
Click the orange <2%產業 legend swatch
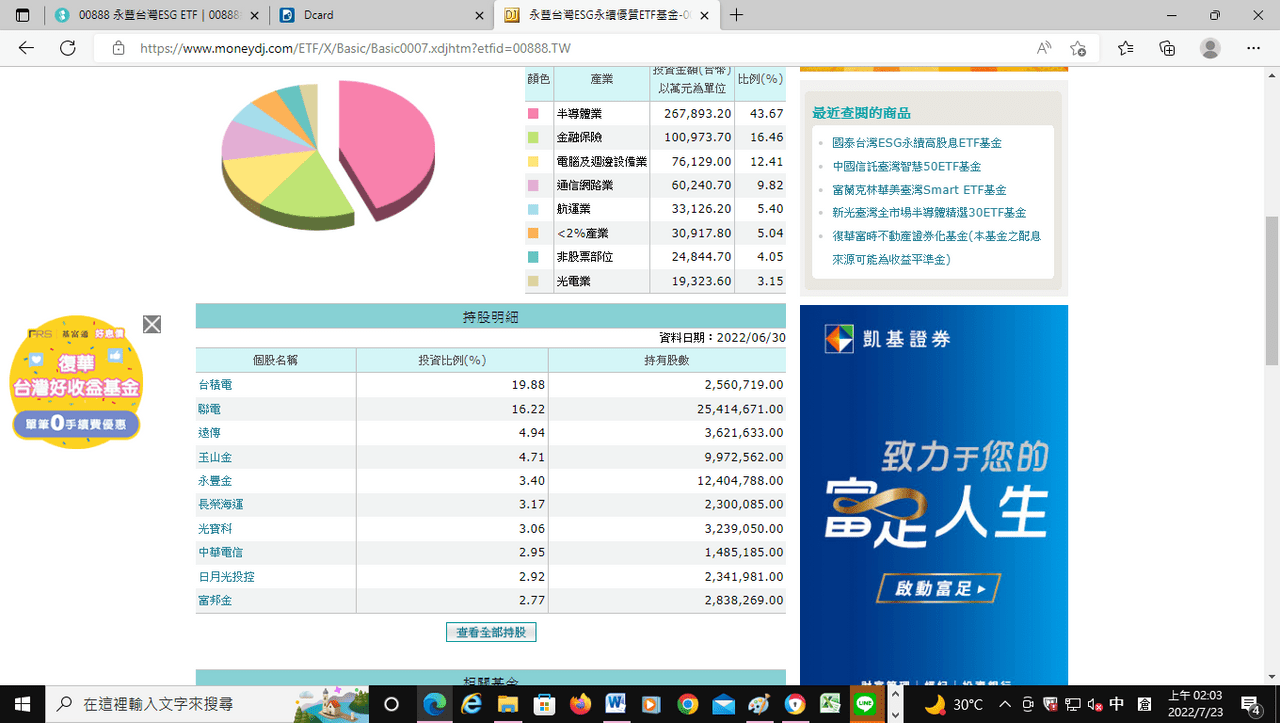tap(533, 233)
